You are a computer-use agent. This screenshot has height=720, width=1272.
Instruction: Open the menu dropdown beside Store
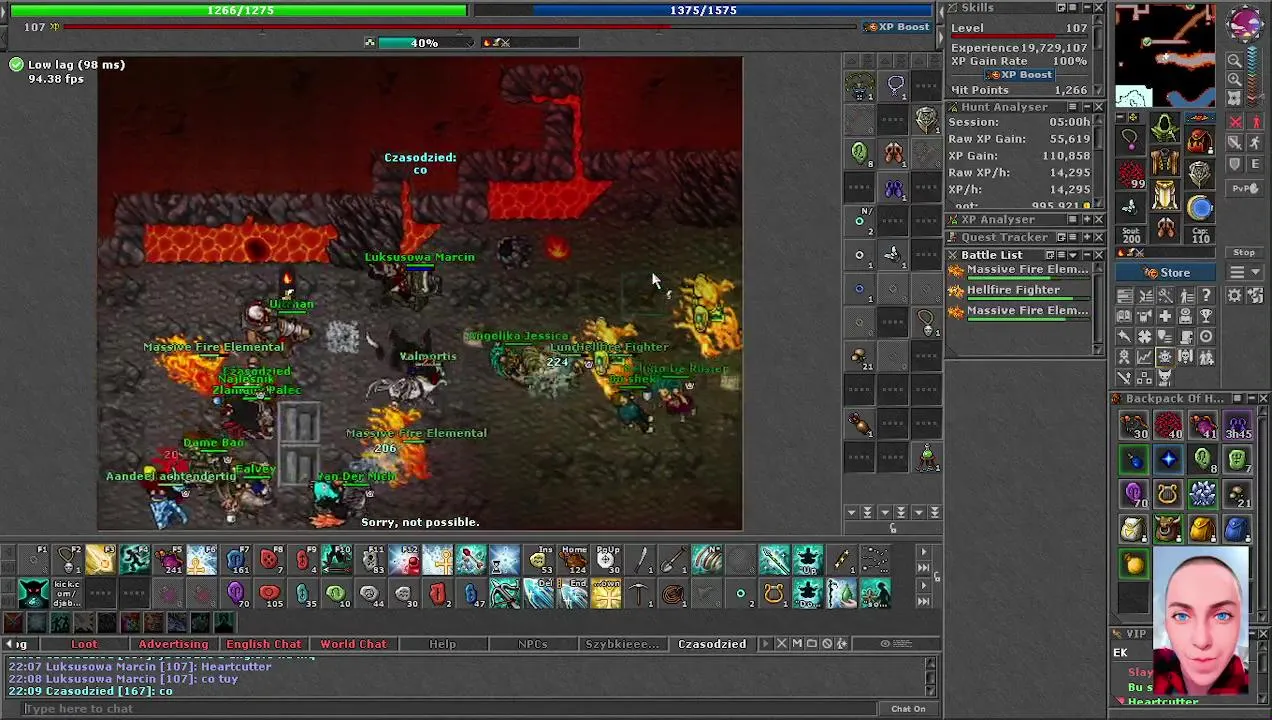tap(1244, 272)
